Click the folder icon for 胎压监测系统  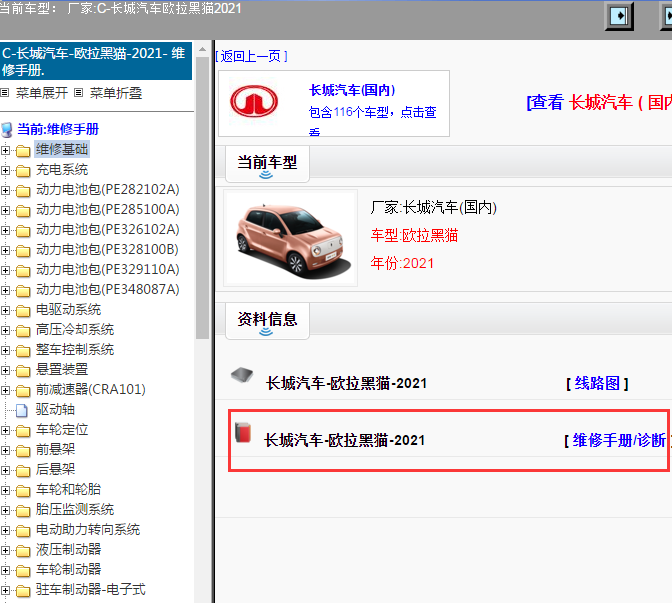[23, 510]
